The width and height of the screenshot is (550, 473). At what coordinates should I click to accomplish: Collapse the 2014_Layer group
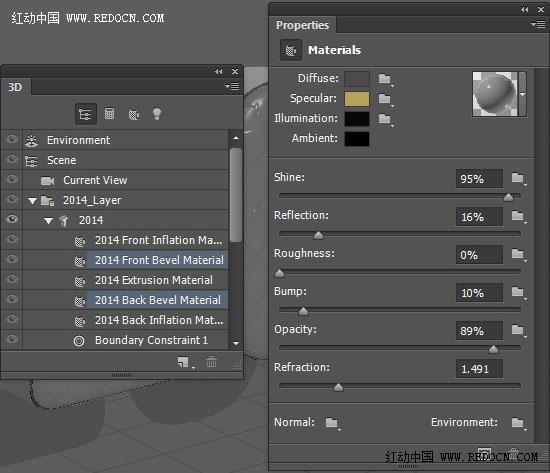pos(33,201)
